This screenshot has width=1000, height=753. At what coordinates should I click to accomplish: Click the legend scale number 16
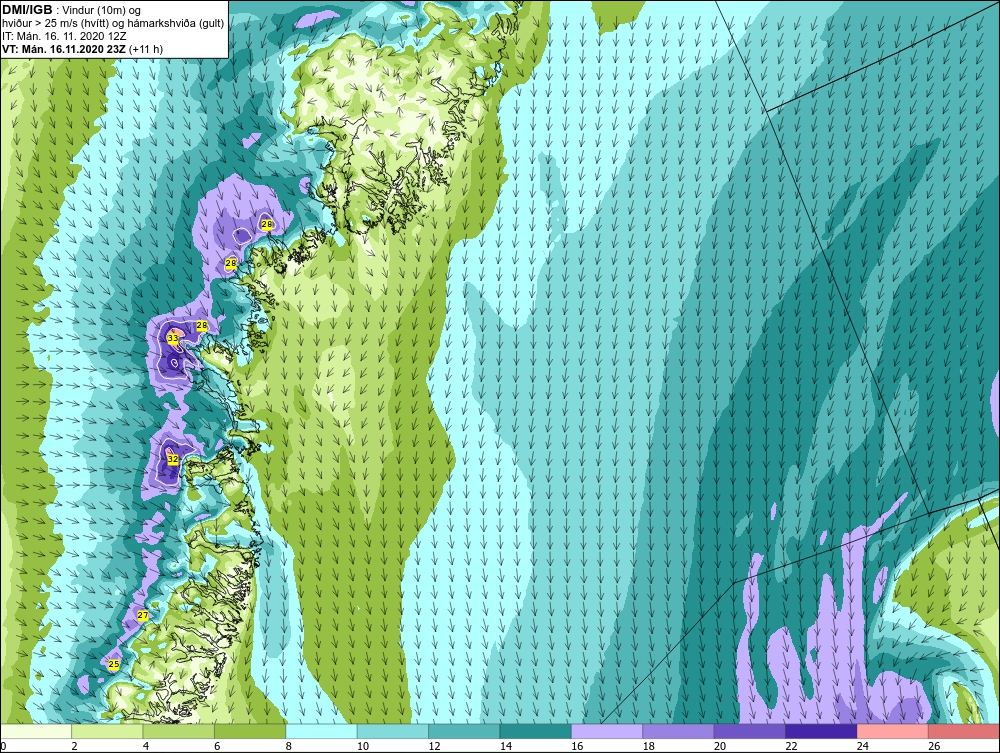click(x=577, y=746)
